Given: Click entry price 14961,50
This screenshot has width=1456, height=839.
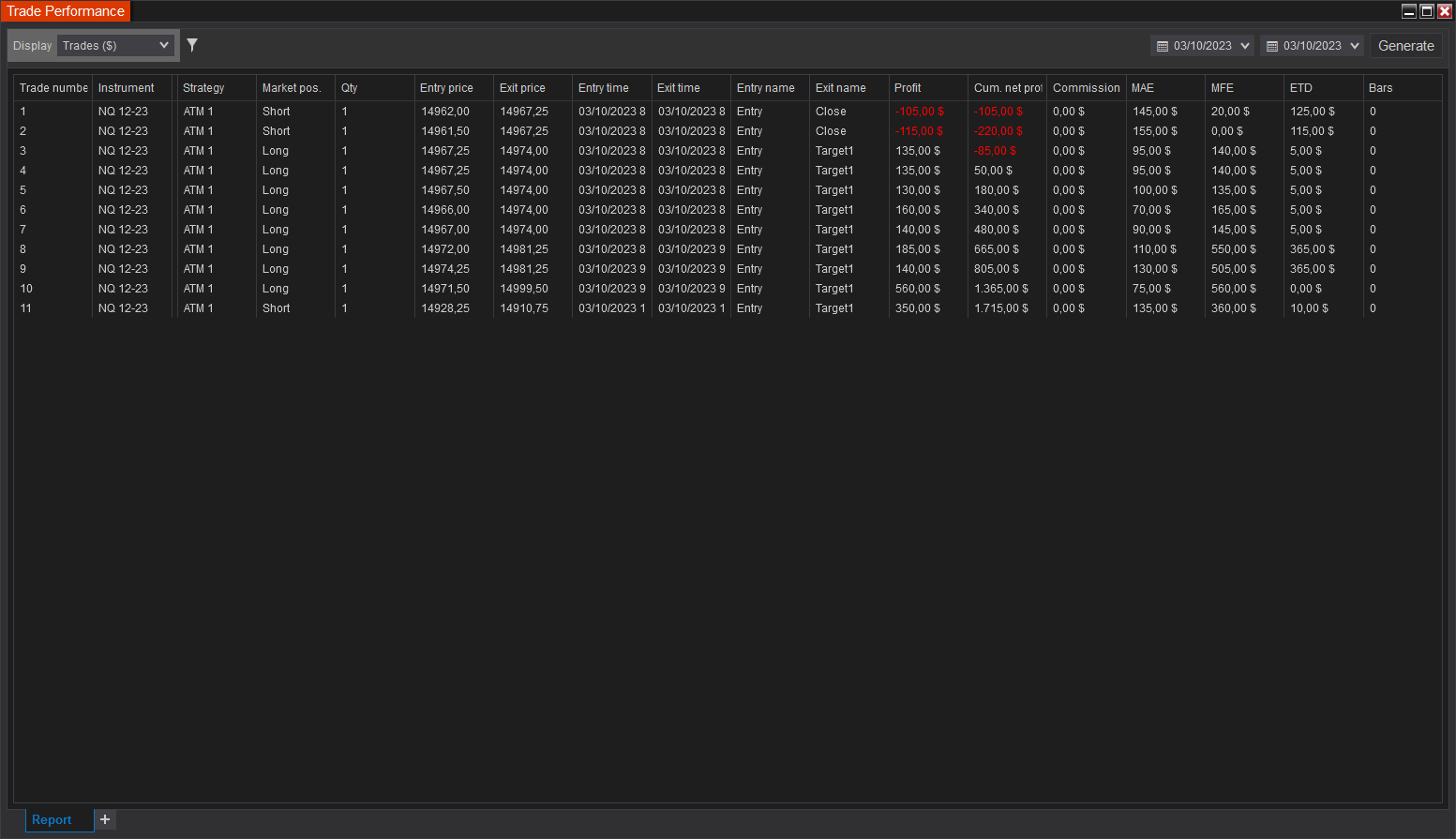Looking at the screenshot, I should pyautogui.click(x=445, y=131).
